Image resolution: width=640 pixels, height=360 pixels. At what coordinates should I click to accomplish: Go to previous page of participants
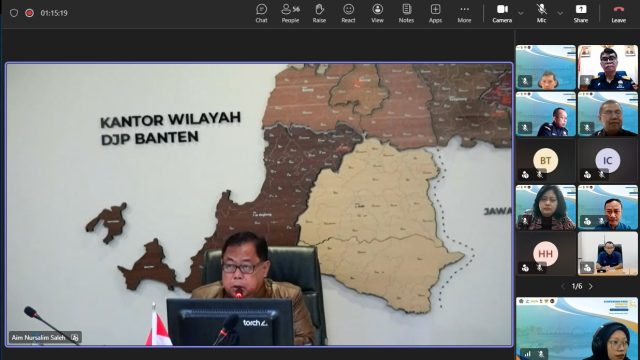[x=563, y=287]
